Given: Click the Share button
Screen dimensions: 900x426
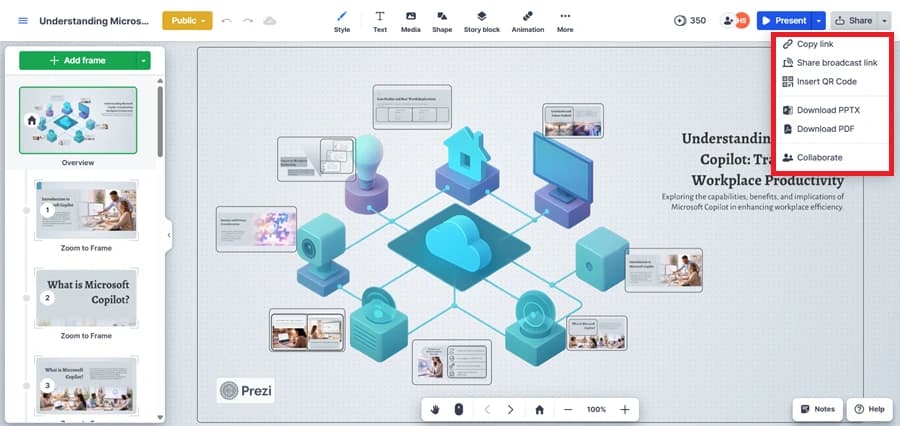Looking at the screenshot, I should coord(854,21).
